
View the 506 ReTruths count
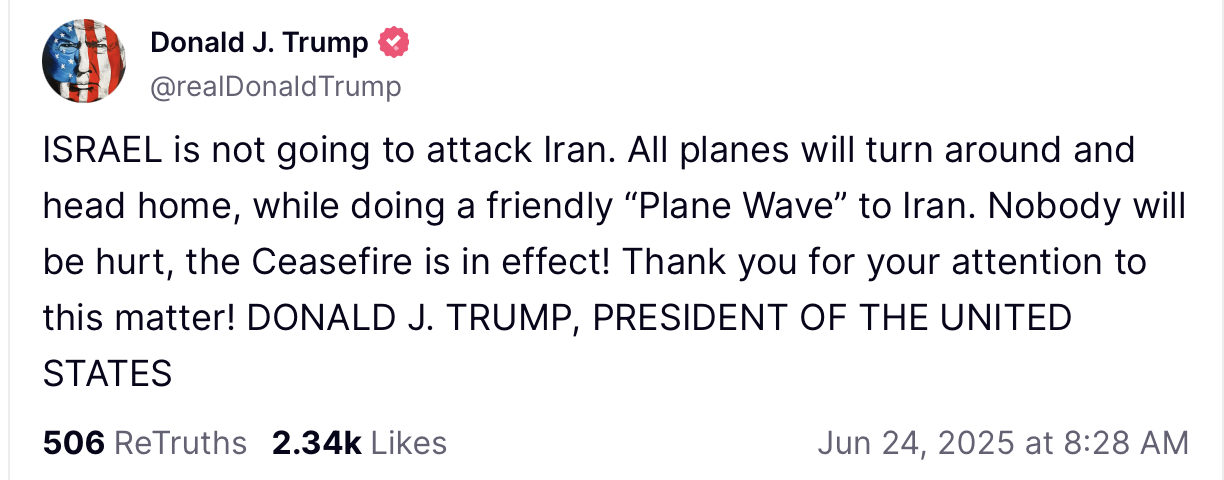(73, 442)
